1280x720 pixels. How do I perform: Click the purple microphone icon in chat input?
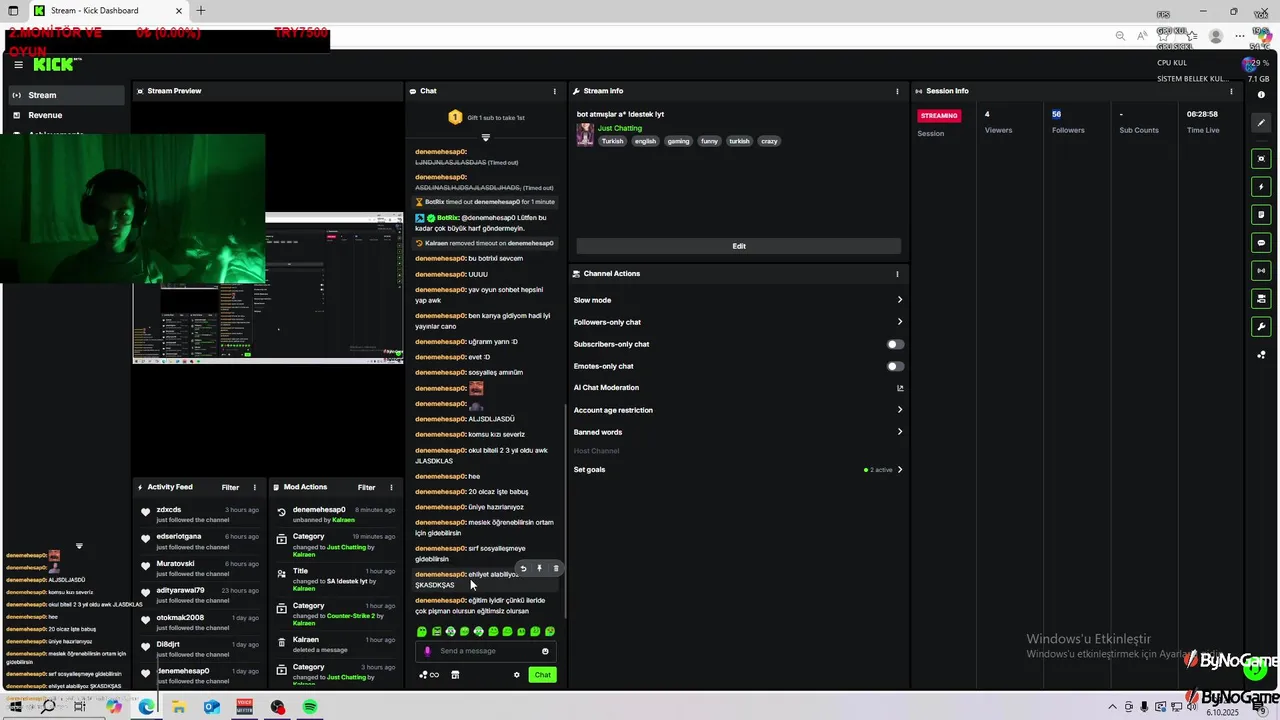tap(428, 651)
